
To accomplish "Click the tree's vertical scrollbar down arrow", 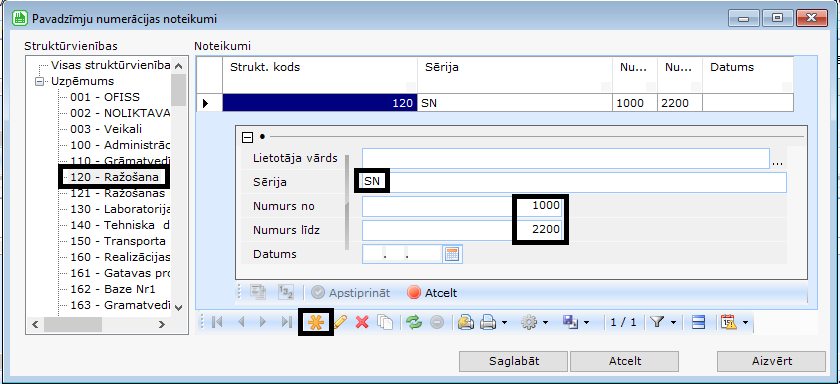I will pos(178,307).
